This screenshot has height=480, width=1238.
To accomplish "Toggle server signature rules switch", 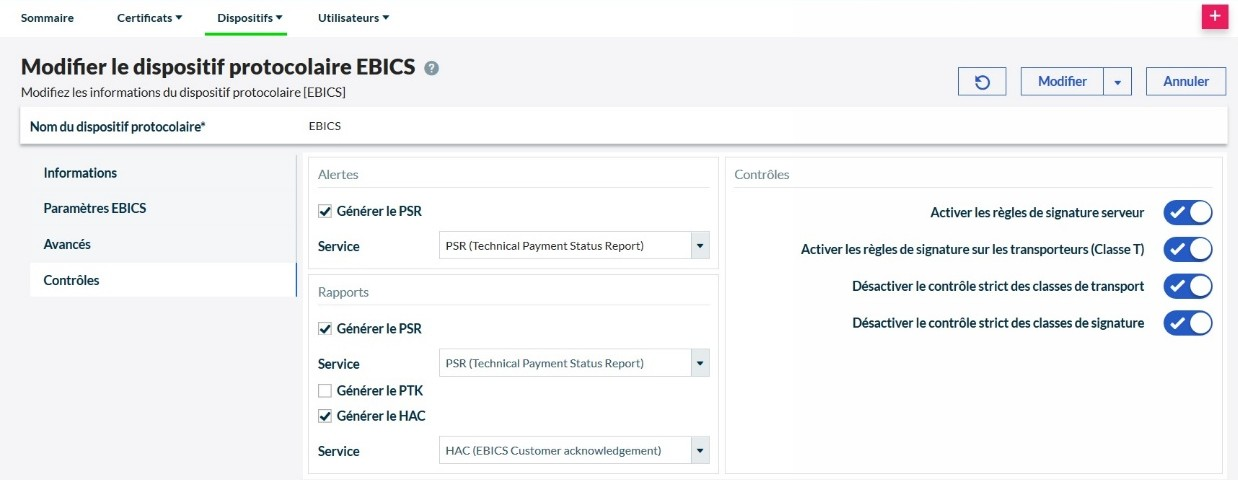I will [1187, 212].
